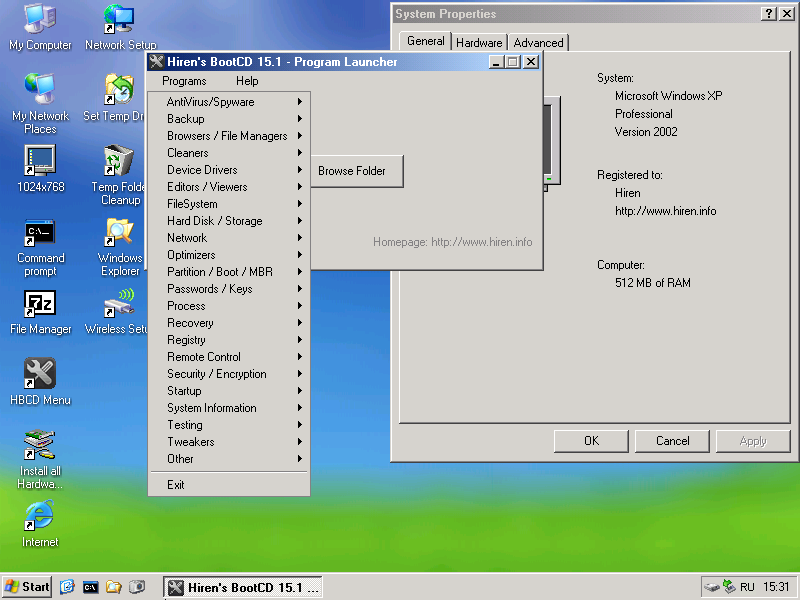This screenshot has width=800, height=600.
Task: Close the System Properties dialog
Action: click(x=787, y=14)
